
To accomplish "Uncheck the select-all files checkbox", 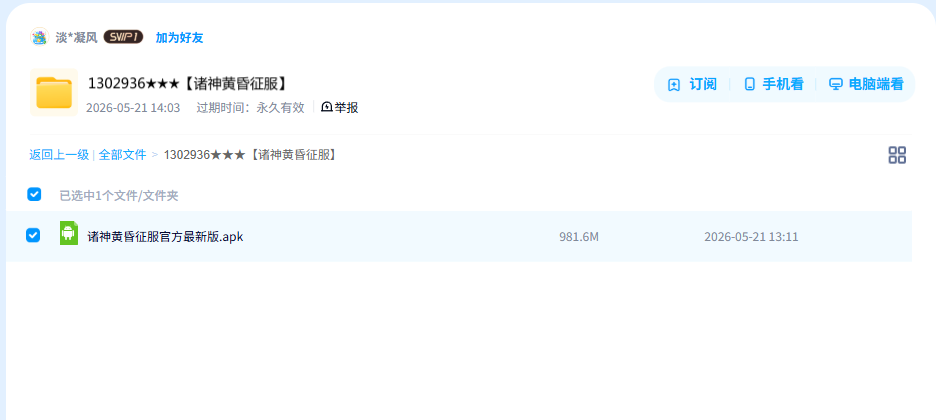I will [34, 194].
